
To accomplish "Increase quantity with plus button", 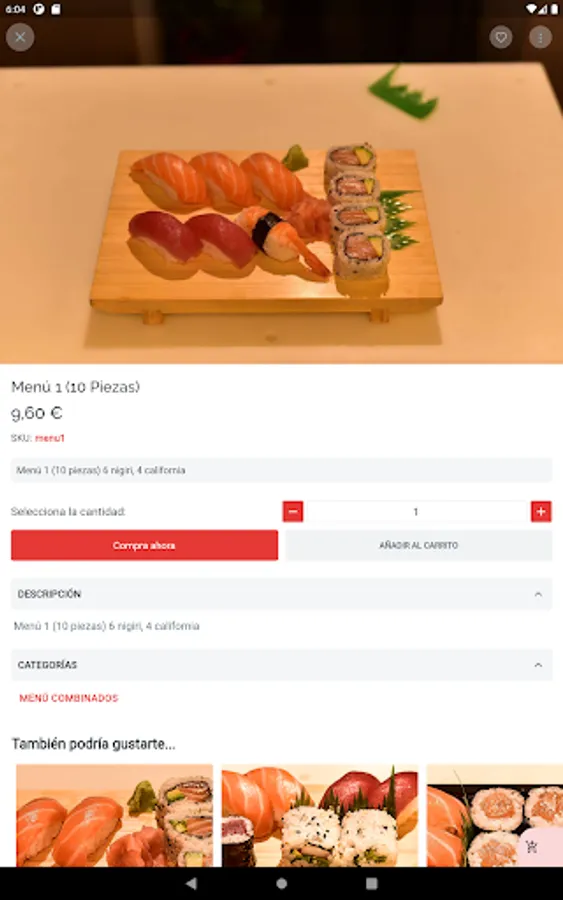I will (x=541, y=511).
